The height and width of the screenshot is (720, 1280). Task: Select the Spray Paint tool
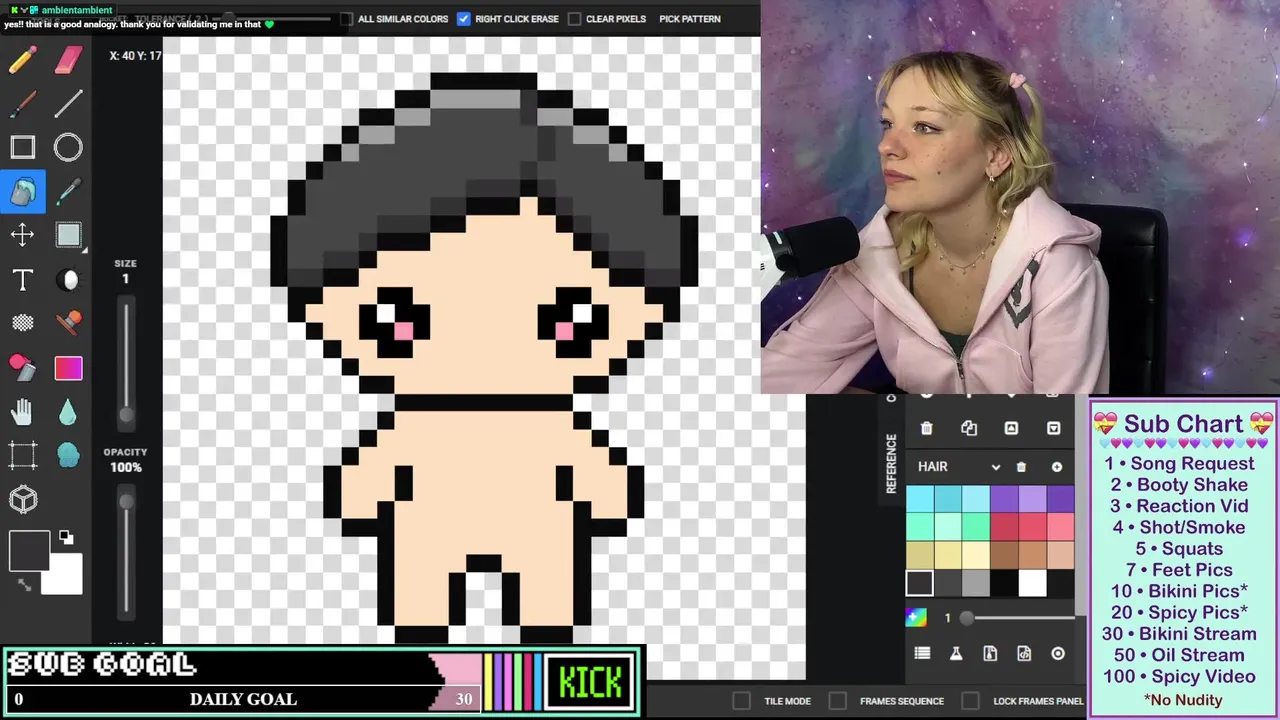(22, 368)
